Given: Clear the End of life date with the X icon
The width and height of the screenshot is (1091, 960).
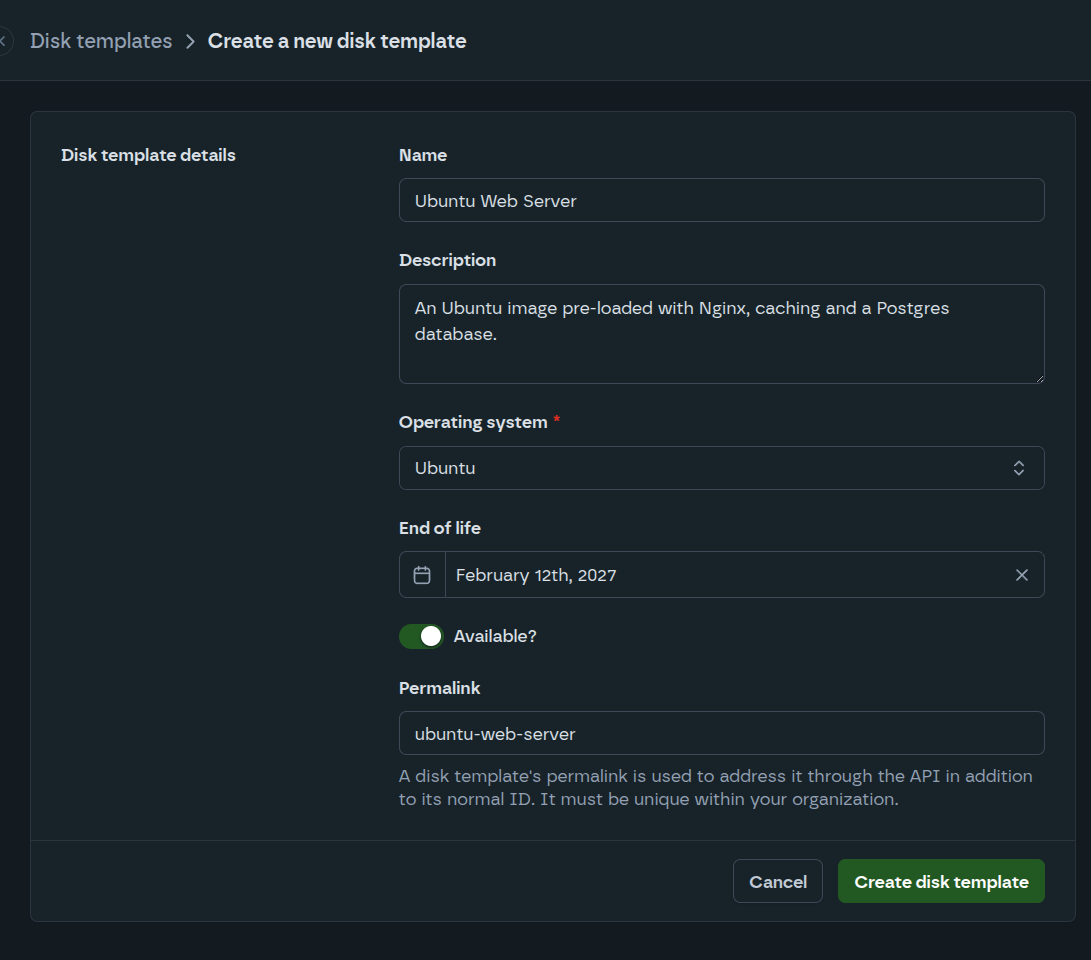Looking at the screenshot, I should (x=1021, y=574).
